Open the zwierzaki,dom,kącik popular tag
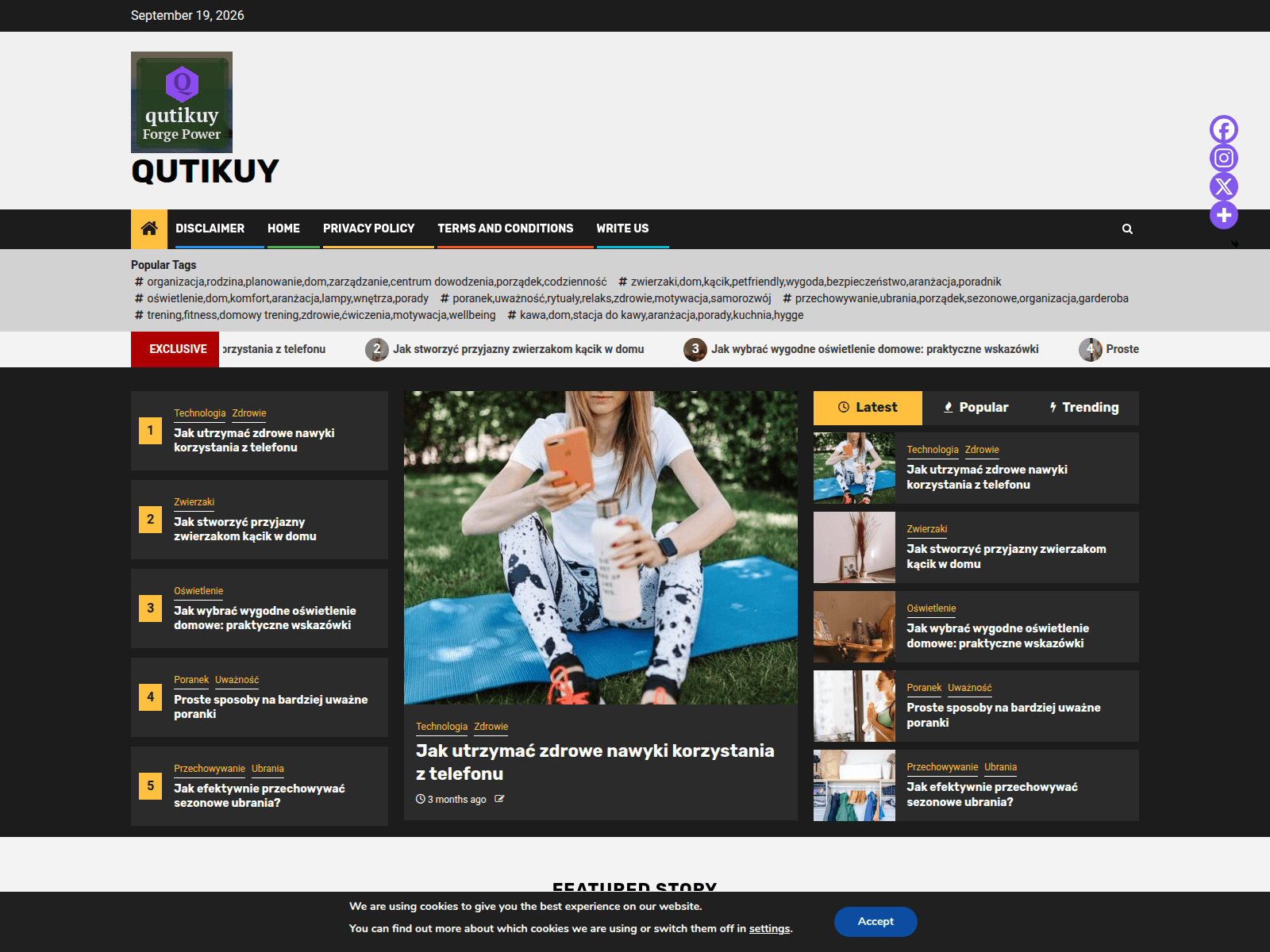The height and width of the screenshot is (952, 1270). (810, 282)
